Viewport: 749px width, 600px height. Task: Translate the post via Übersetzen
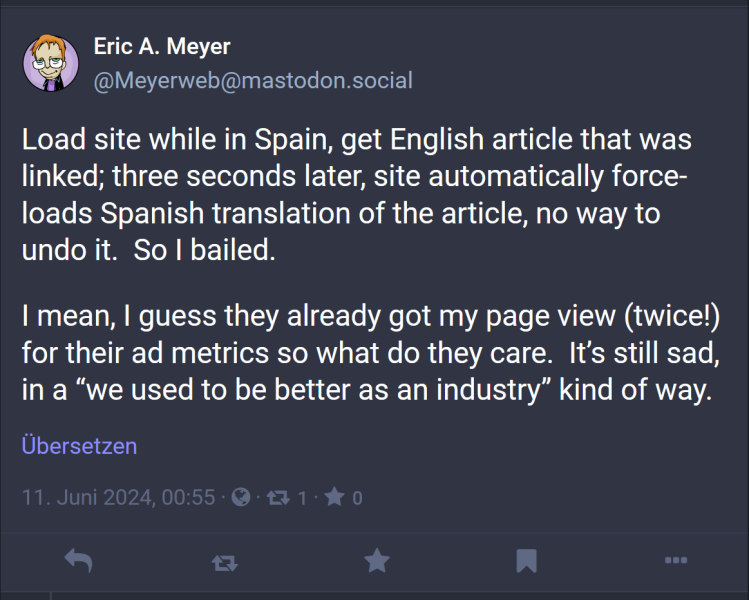tap(79, 446)
